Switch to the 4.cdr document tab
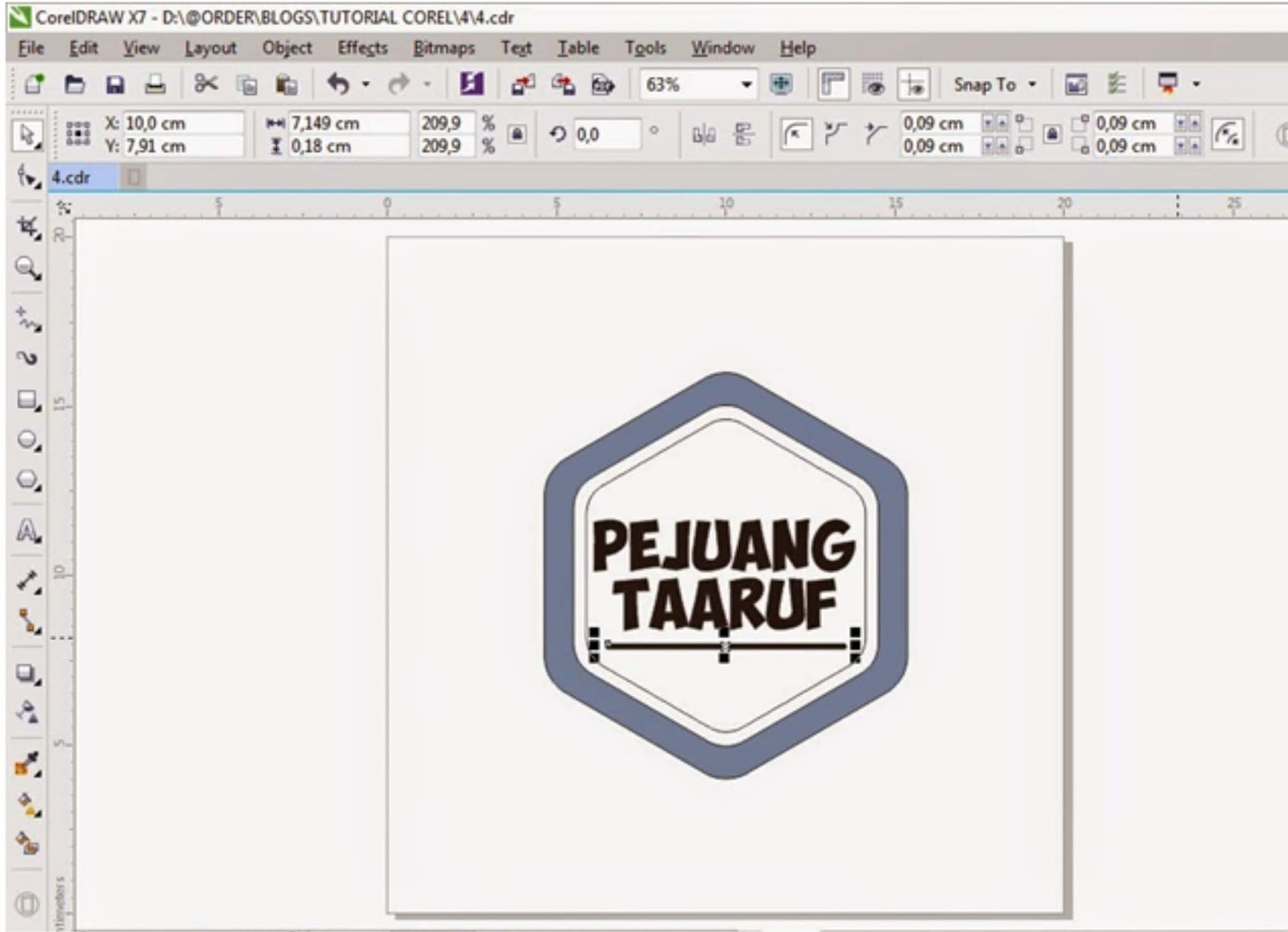The width and height of the screenshot is (1288, 932). click(x=71, y=177)
